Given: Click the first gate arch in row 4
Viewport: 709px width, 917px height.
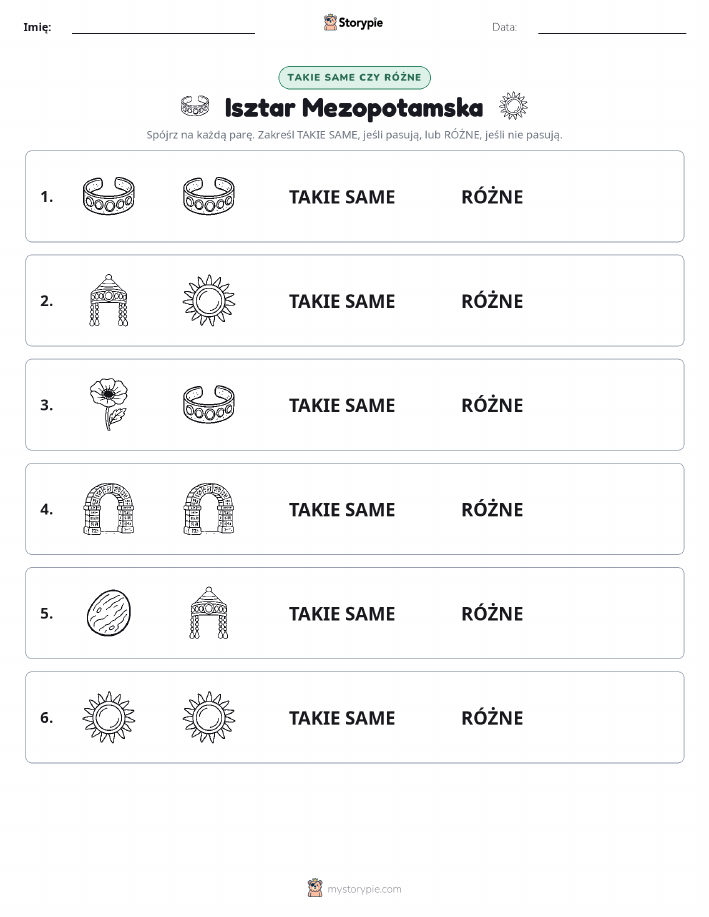Looking at the screenshot, I should tap(109, 509).
